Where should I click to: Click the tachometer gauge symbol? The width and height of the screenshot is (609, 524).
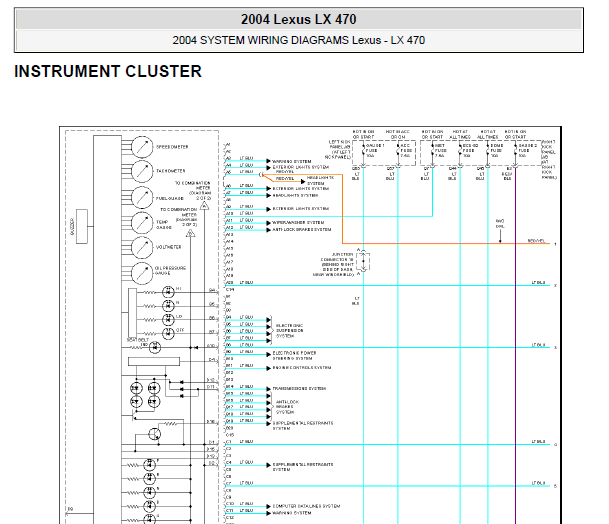click(x=142, y=171)
